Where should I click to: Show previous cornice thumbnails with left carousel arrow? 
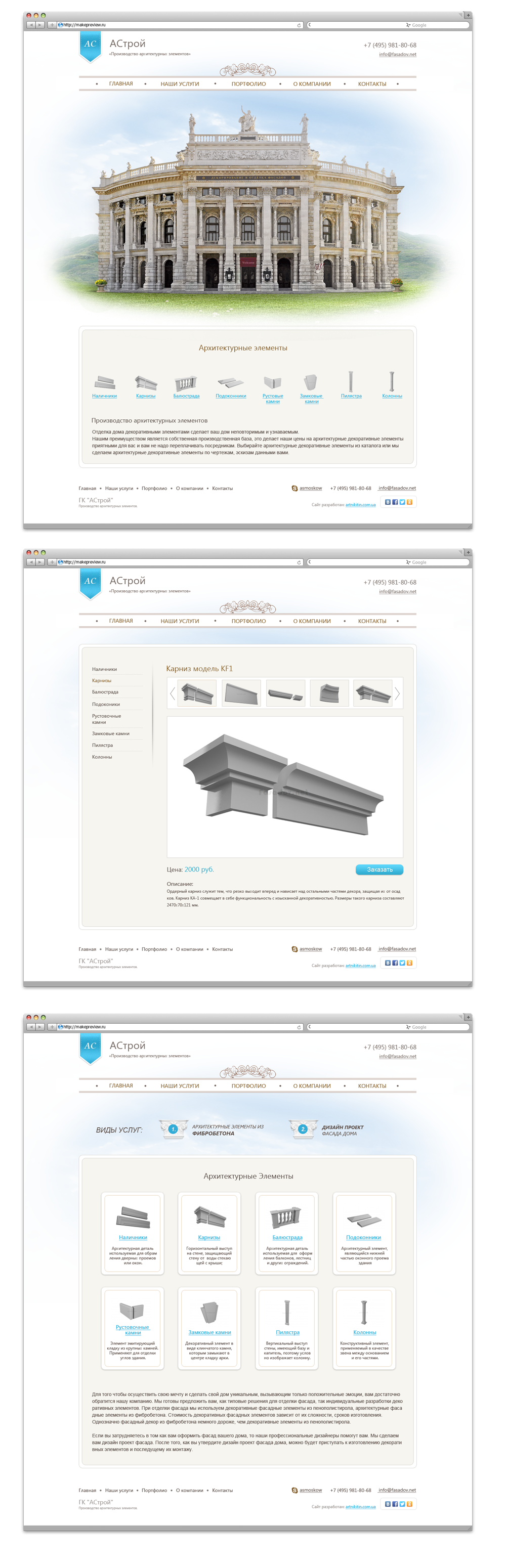click(173, 693)
